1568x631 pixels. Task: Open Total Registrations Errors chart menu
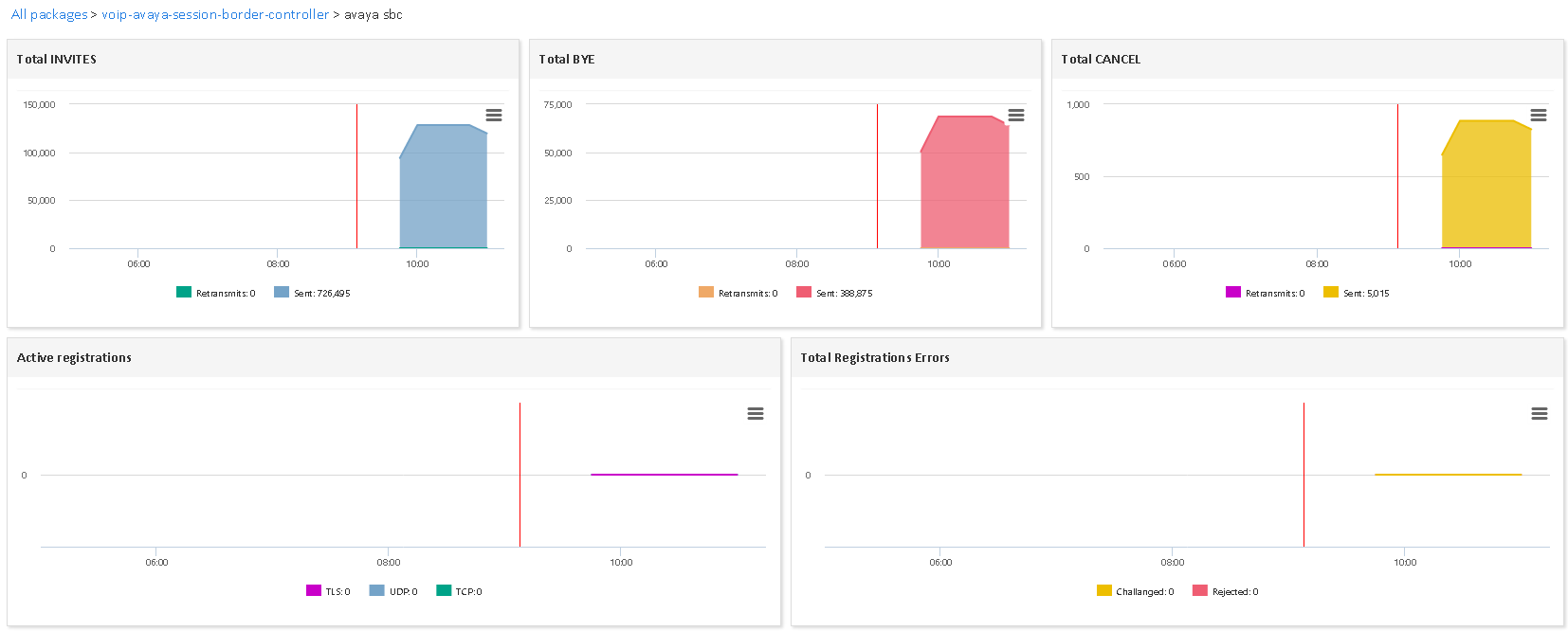coord(1539,413)
